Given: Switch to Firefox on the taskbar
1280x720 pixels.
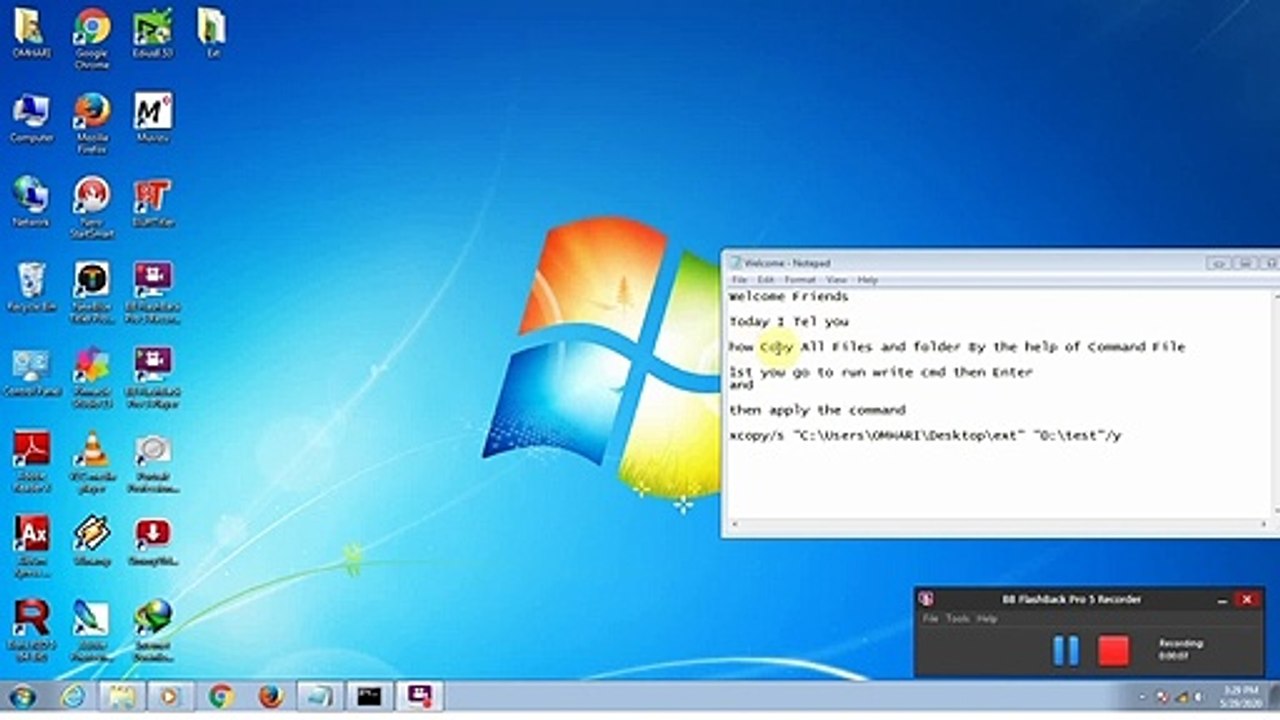Looking at the screenshot, I should (x=270, y=696).
